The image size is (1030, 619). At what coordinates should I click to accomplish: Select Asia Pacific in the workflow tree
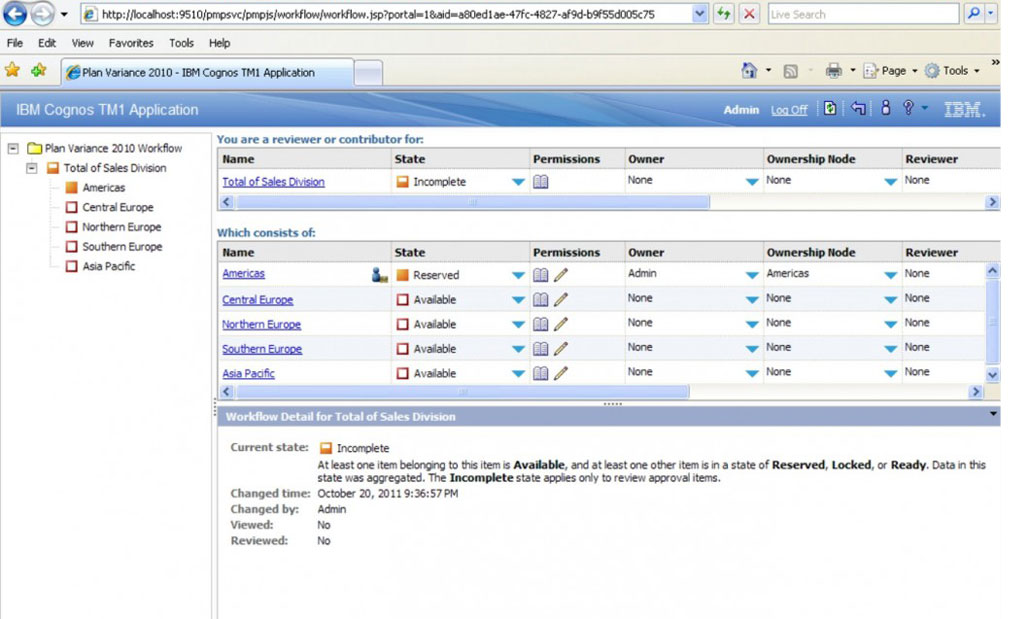coord(108,266)
